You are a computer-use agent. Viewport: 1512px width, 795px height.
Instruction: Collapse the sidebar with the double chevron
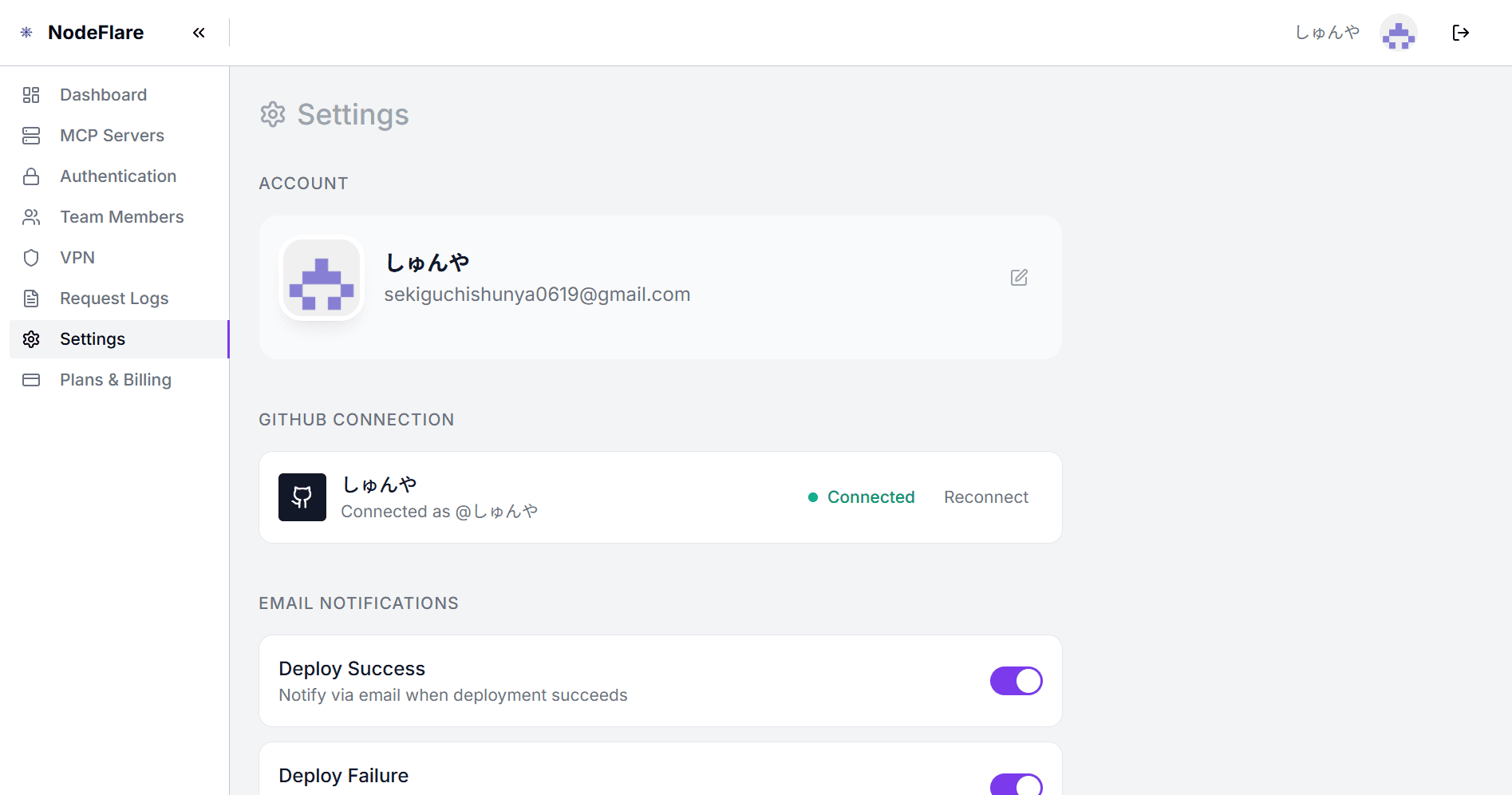pos(199,33)
